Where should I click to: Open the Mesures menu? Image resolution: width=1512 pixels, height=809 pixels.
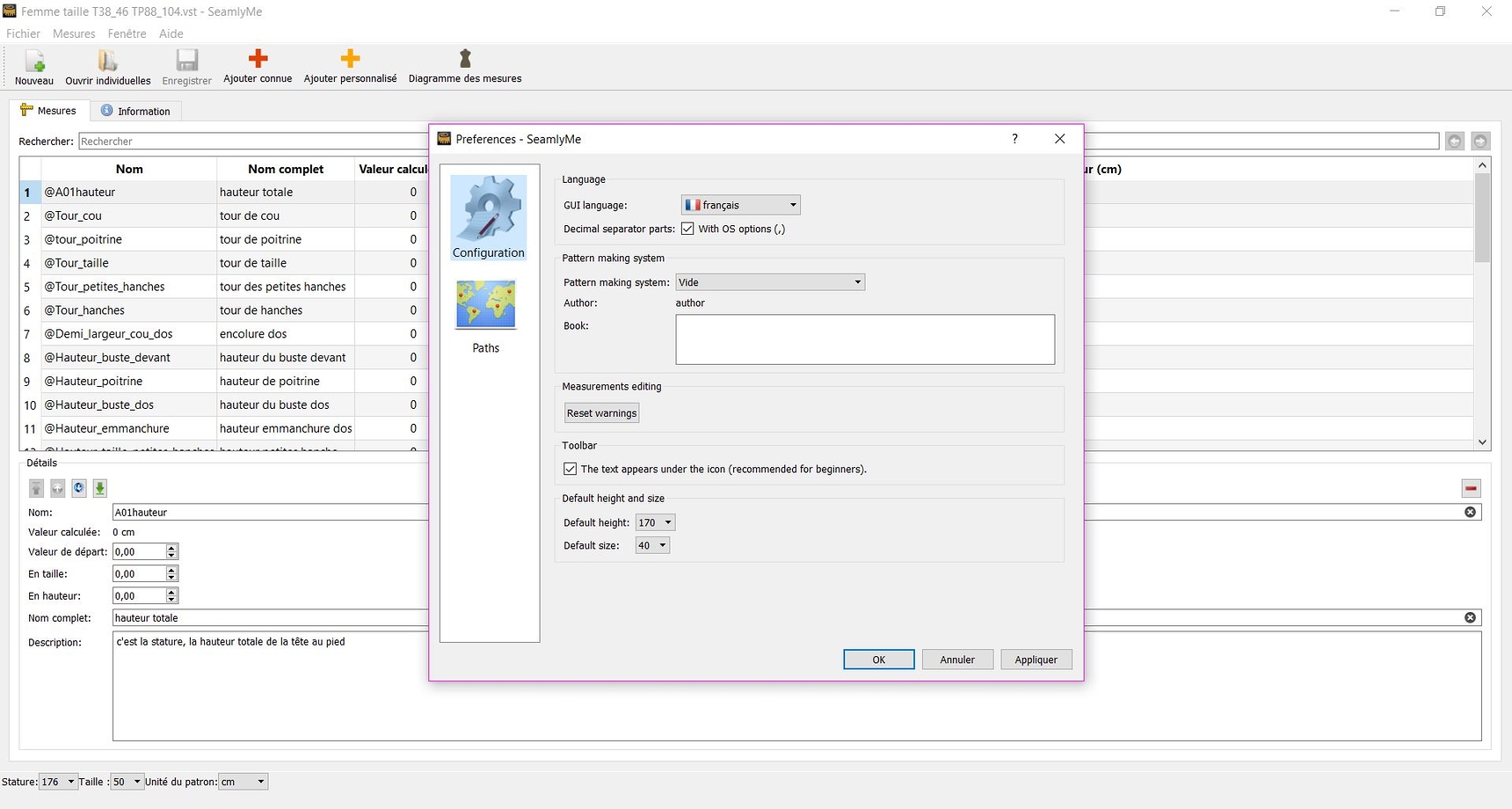tap(73, 33)
